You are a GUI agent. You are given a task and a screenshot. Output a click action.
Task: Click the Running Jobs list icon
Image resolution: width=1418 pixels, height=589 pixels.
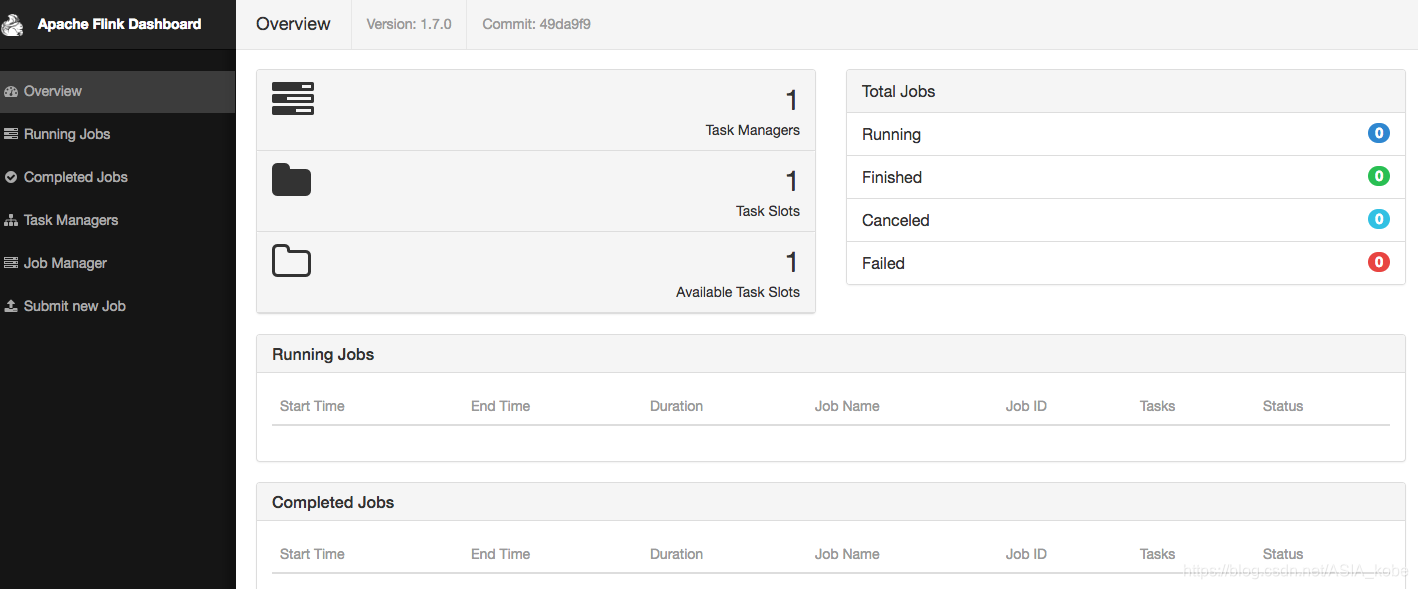[11, 134]
